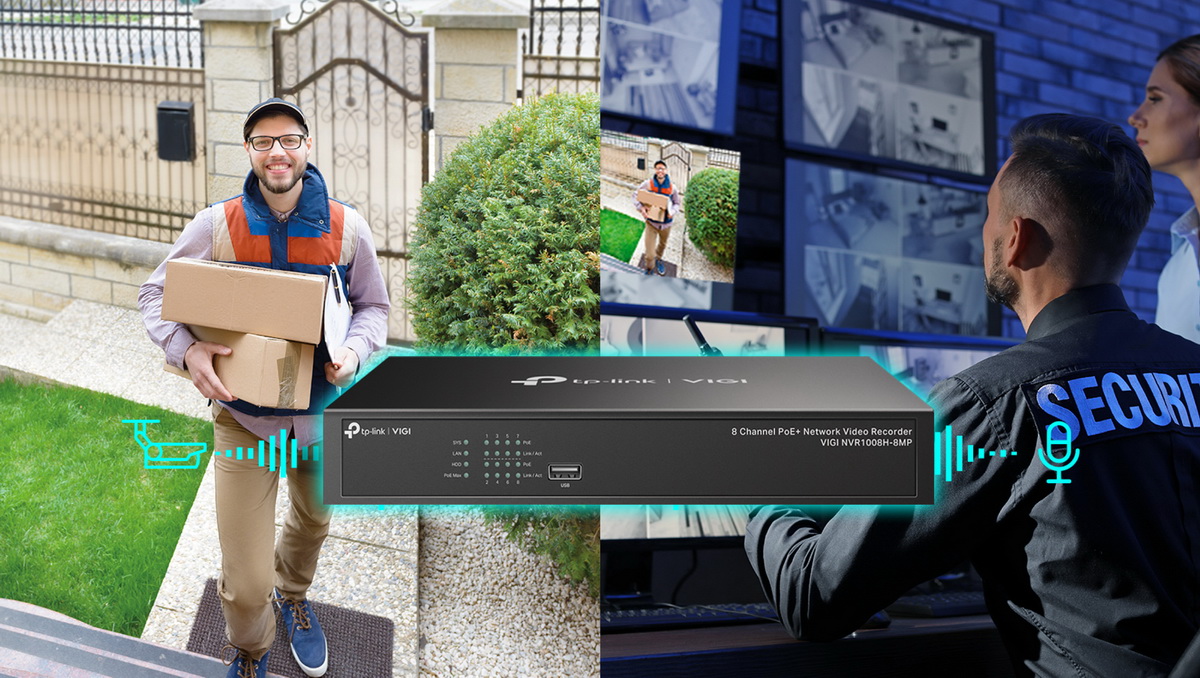Click the delivery man's black cap
The width and height of the screenshot is (1200, 678).
(274, 112)
